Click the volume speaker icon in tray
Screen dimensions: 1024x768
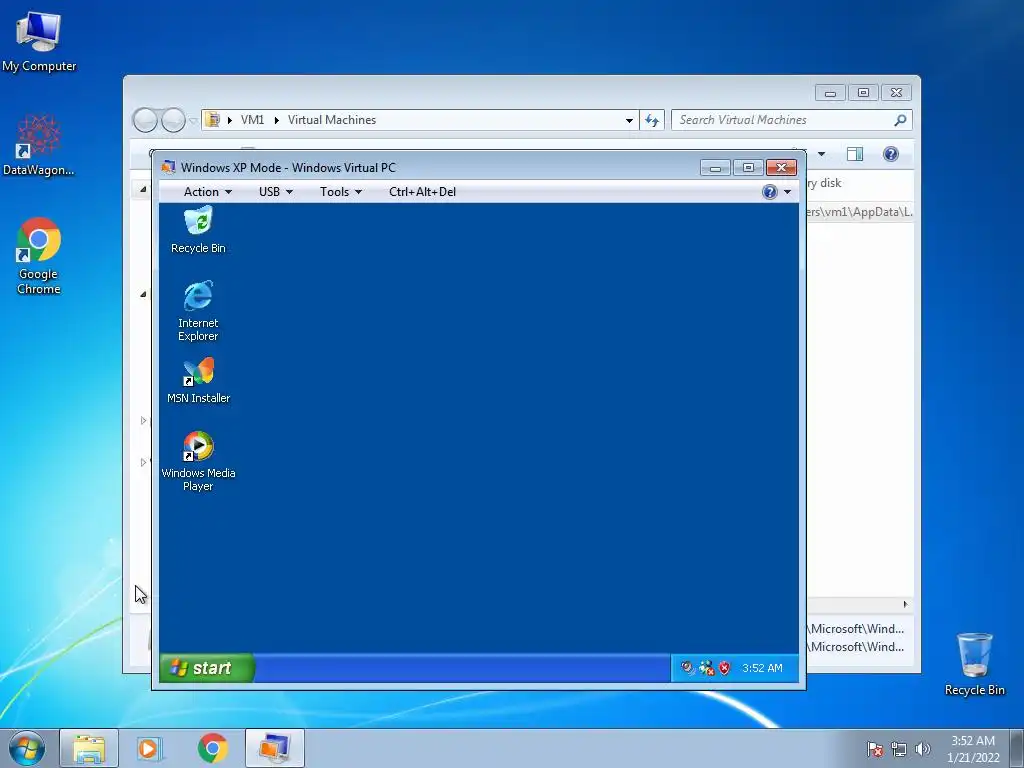pos(922,749)
